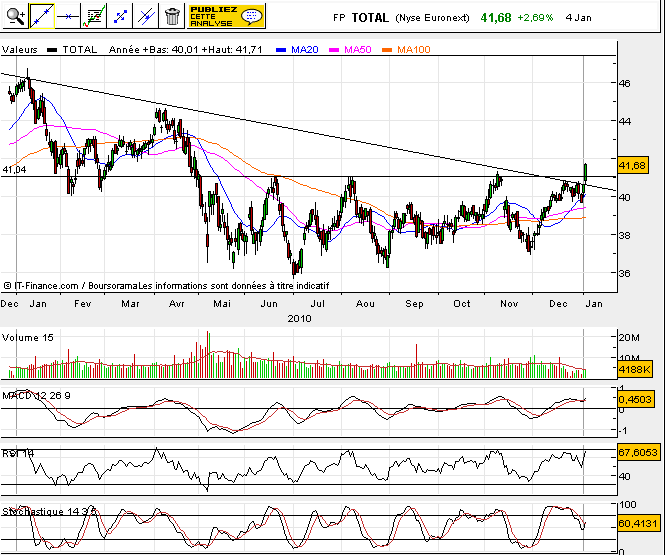Click the MA20 legend label

305,50
